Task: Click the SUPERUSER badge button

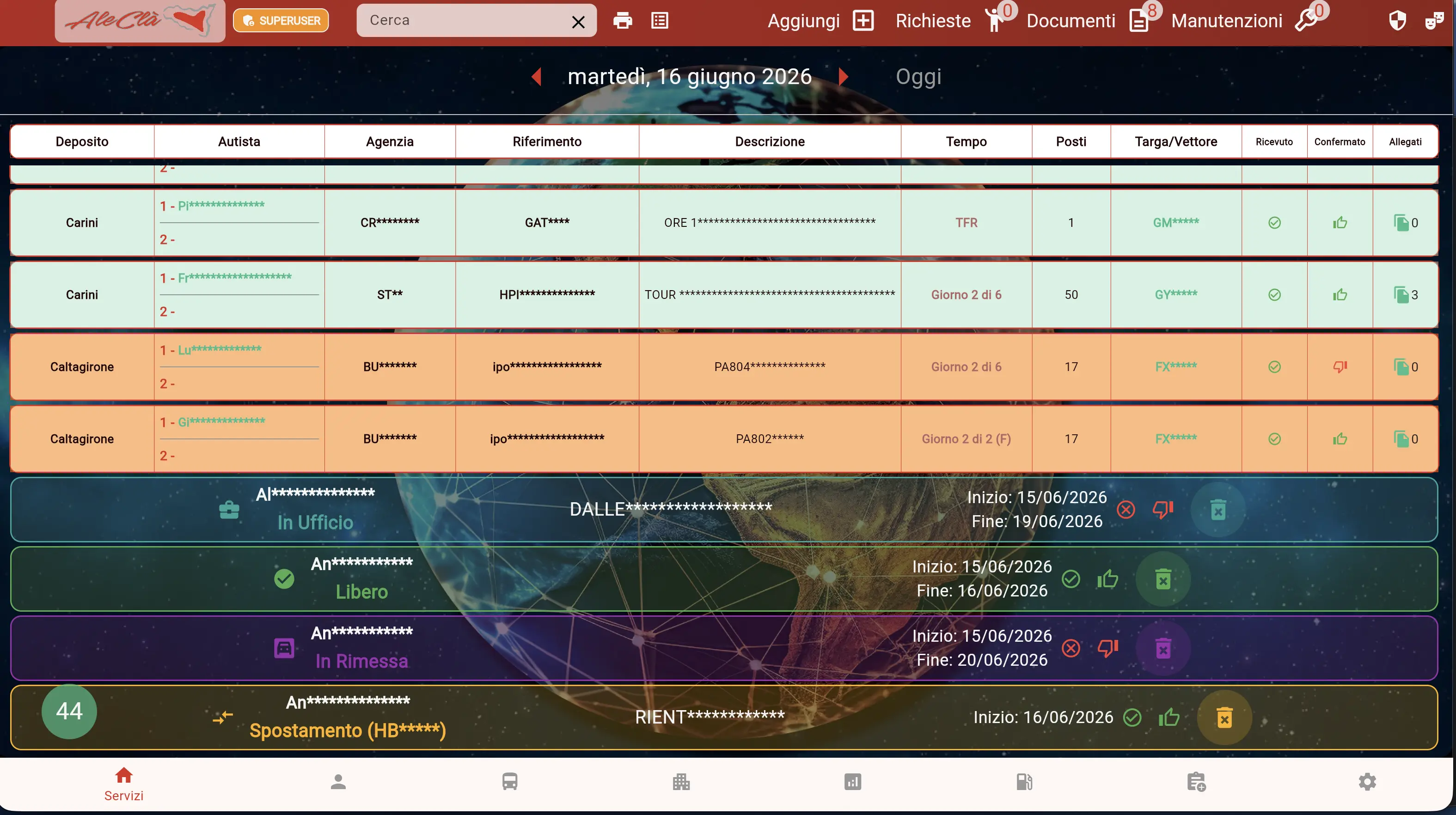Action: (x=281, y=21)
